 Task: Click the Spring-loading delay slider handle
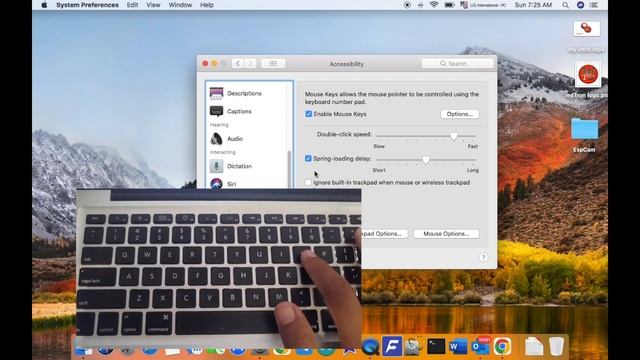point(426,160)
